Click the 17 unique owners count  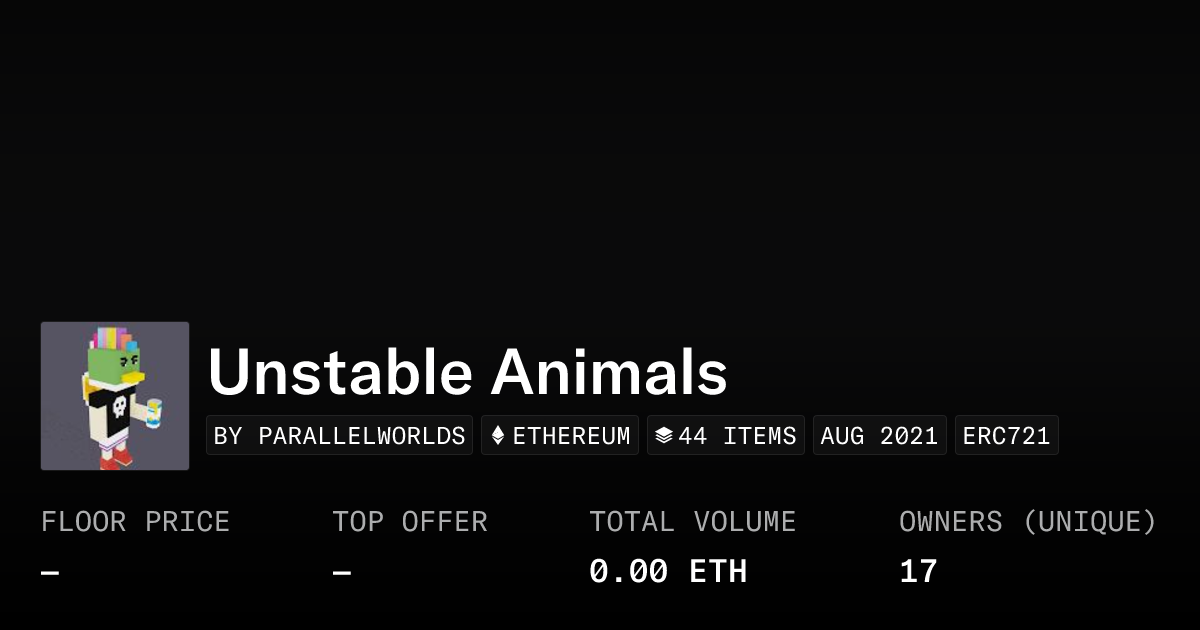pos(918,572)
